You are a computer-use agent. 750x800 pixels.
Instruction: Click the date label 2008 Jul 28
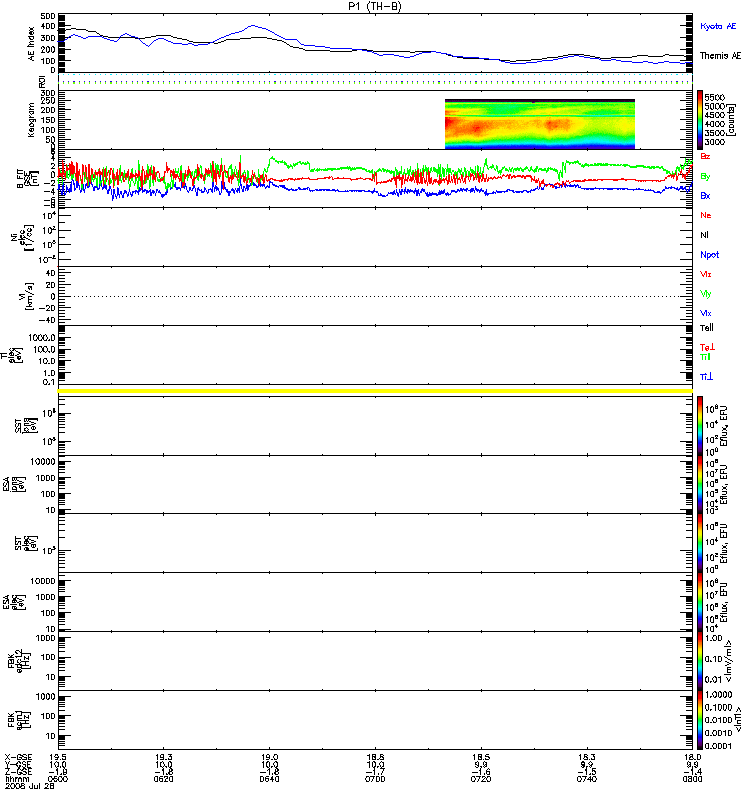click(x=29, y=786)
